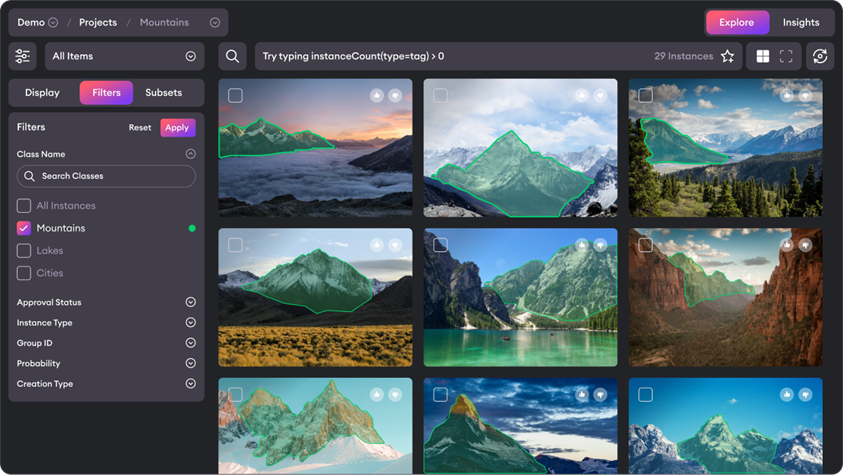Open the filter settings sliders icon
Viewport: 843px width, 475px height.
coord(23,57)
